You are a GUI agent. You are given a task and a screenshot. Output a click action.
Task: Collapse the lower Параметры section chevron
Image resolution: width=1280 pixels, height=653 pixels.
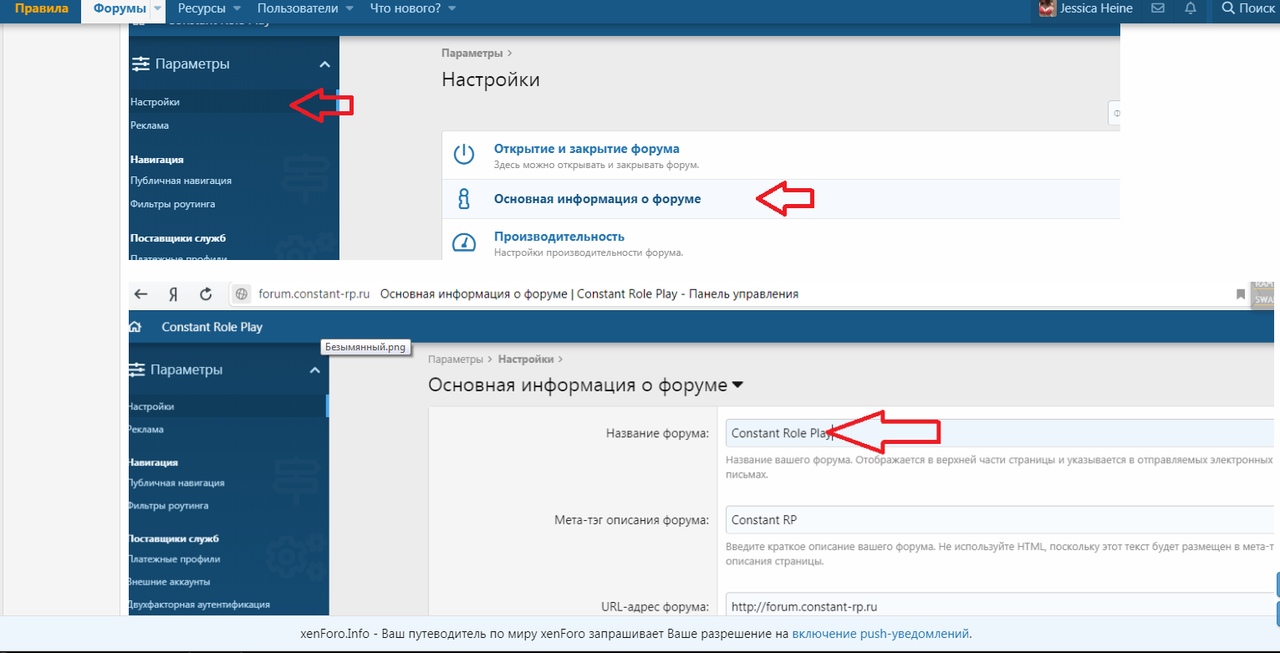(x=315, y=370)
